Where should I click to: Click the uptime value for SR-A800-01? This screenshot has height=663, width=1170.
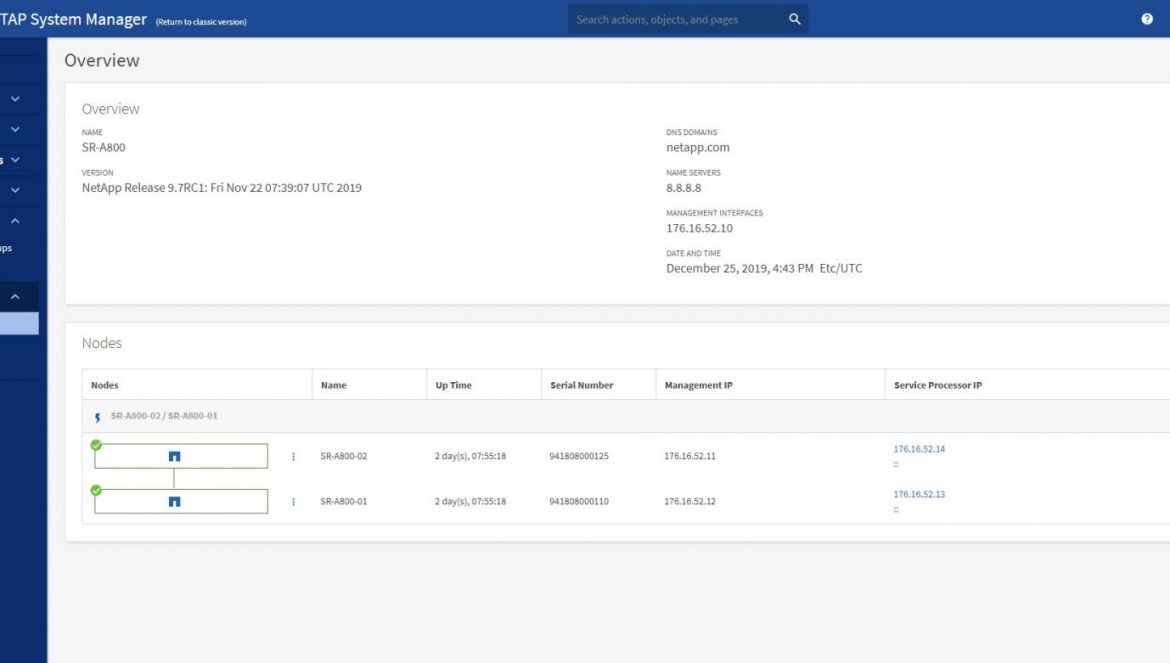point(470,502)
